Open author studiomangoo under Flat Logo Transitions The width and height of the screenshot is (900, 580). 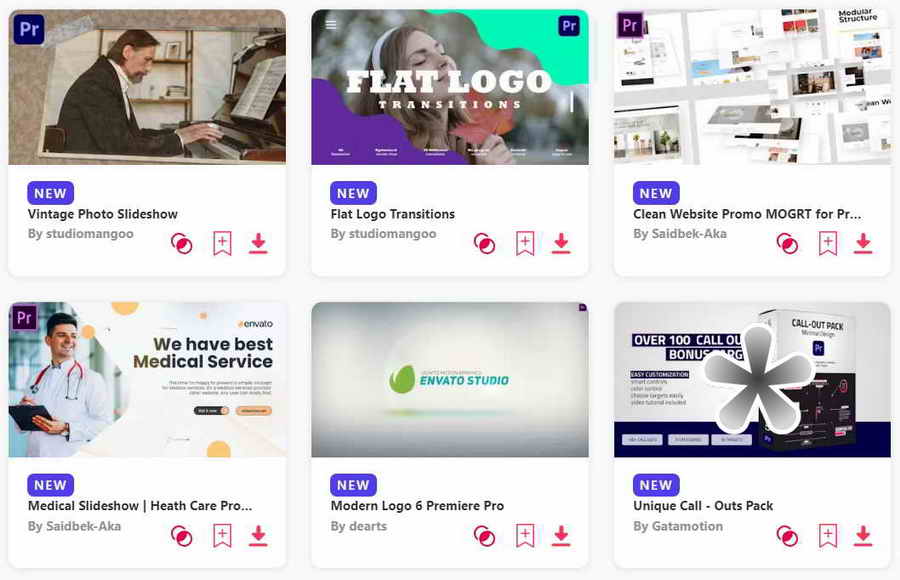tap(393, 234)
